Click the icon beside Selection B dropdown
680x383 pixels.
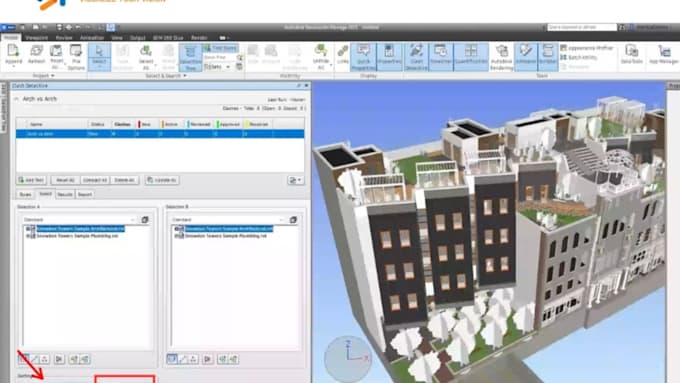(x=293, y=220)
